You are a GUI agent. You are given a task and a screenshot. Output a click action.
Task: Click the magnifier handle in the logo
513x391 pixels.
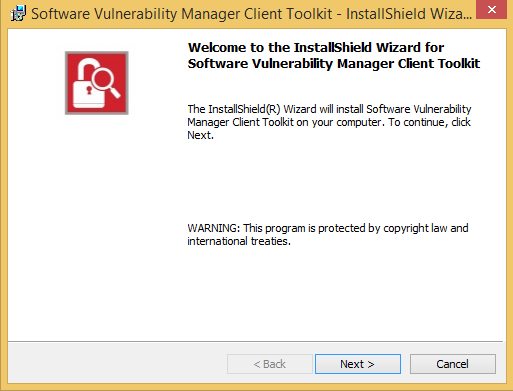[115, 92]
